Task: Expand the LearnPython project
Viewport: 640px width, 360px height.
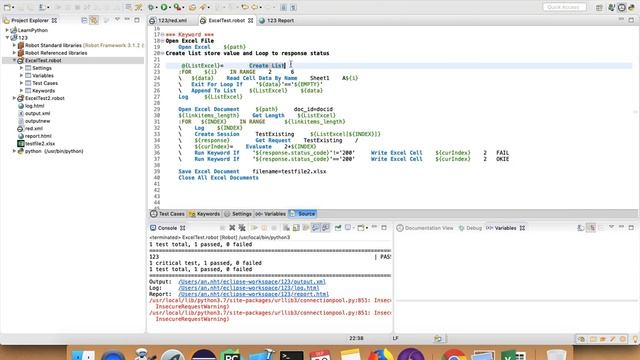Action: pos(7,30)
